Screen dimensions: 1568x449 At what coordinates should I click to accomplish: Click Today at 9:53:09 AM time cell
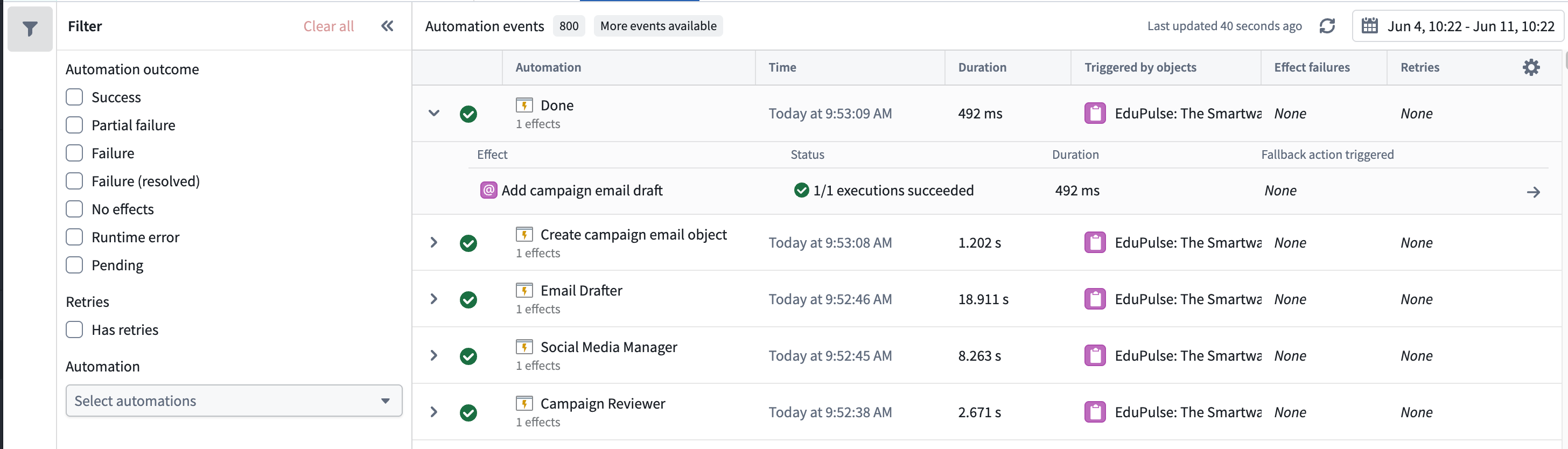(830, 114)
